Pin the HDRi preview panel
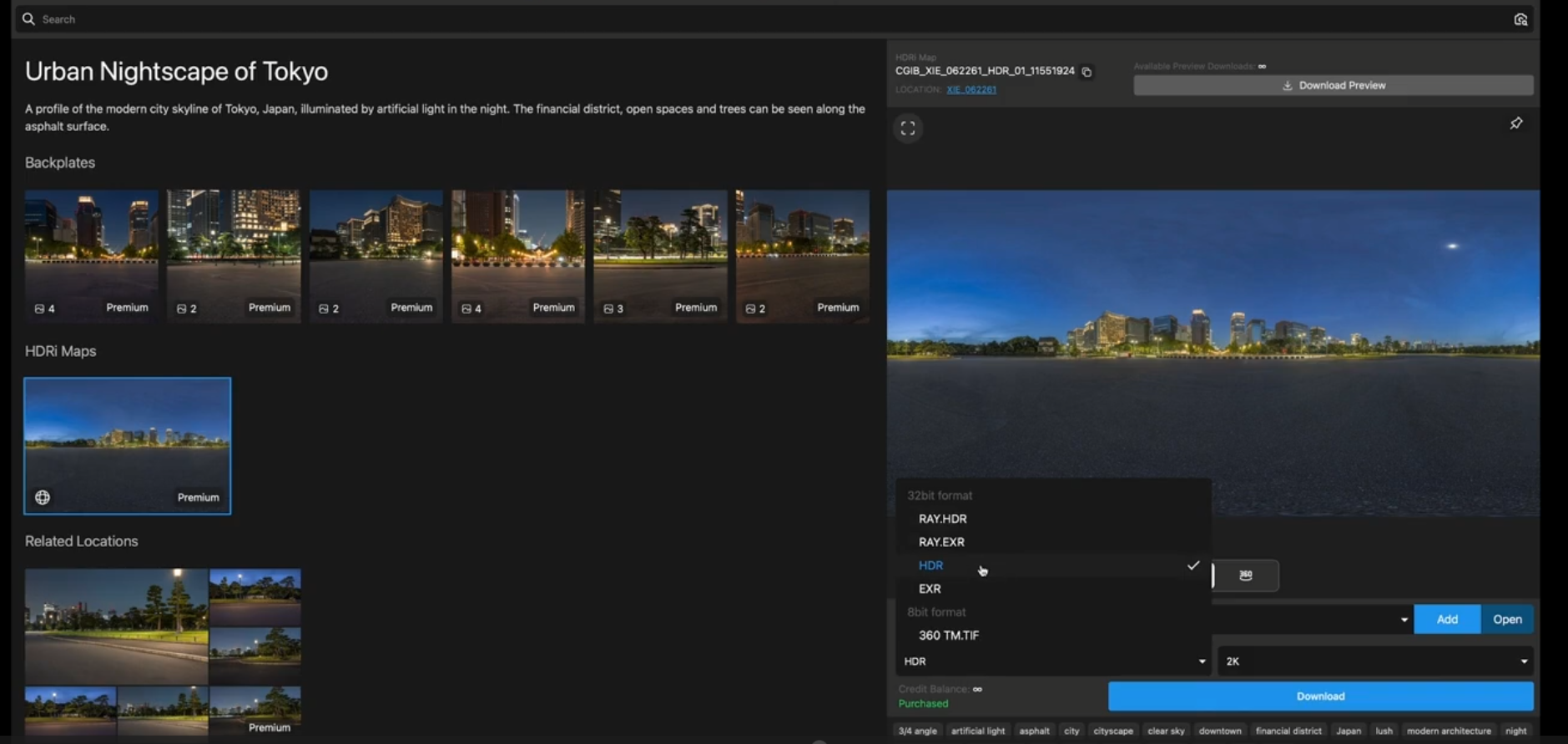The width and height of the screenshot is (1568, 744). tap(1515, 123)
